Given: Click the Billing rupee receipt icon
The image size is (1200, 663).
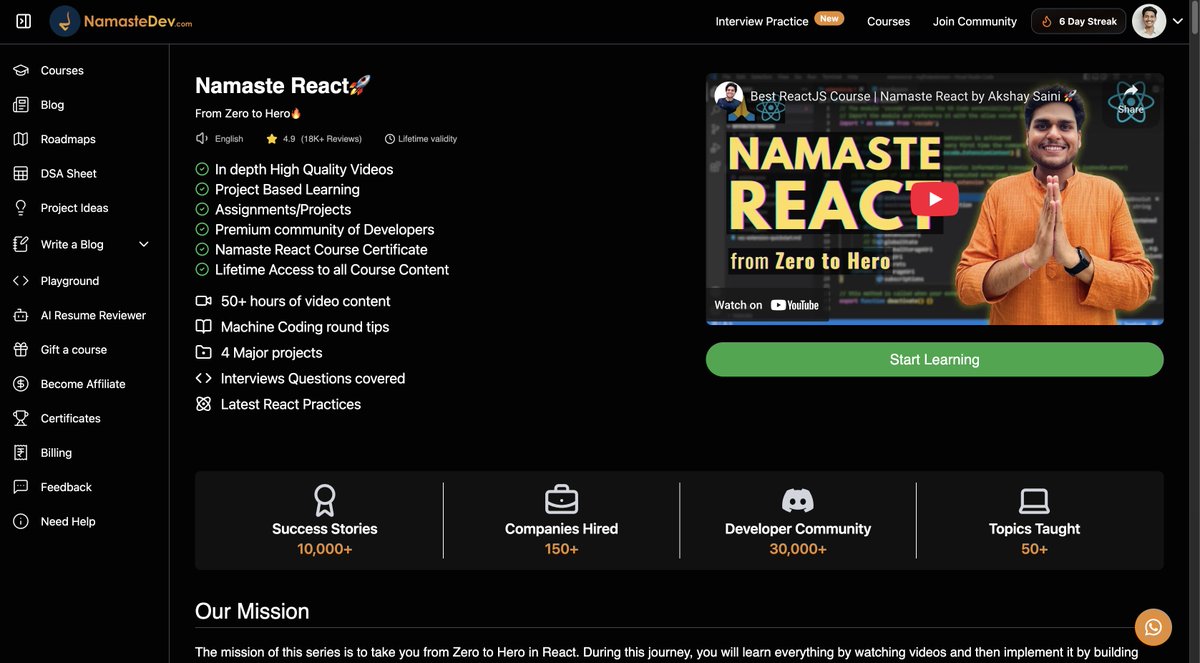Looking at the screenshot, I should click(21, 453).
